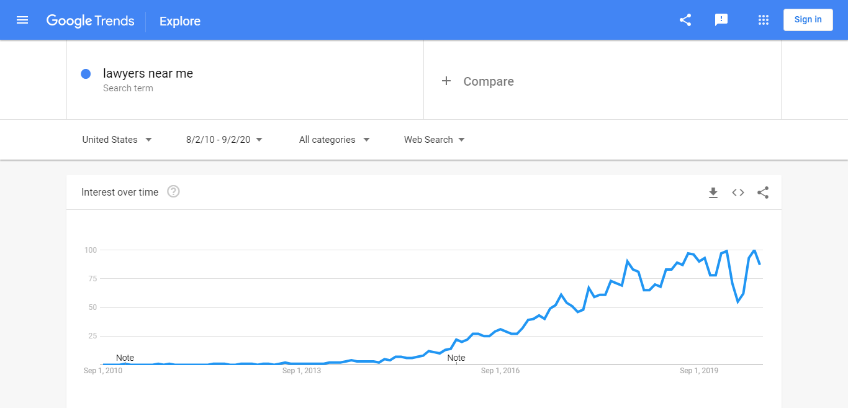The width and height of the screenshot is (848, 408).
Task: Select the Explore header item
Action: 180,20
